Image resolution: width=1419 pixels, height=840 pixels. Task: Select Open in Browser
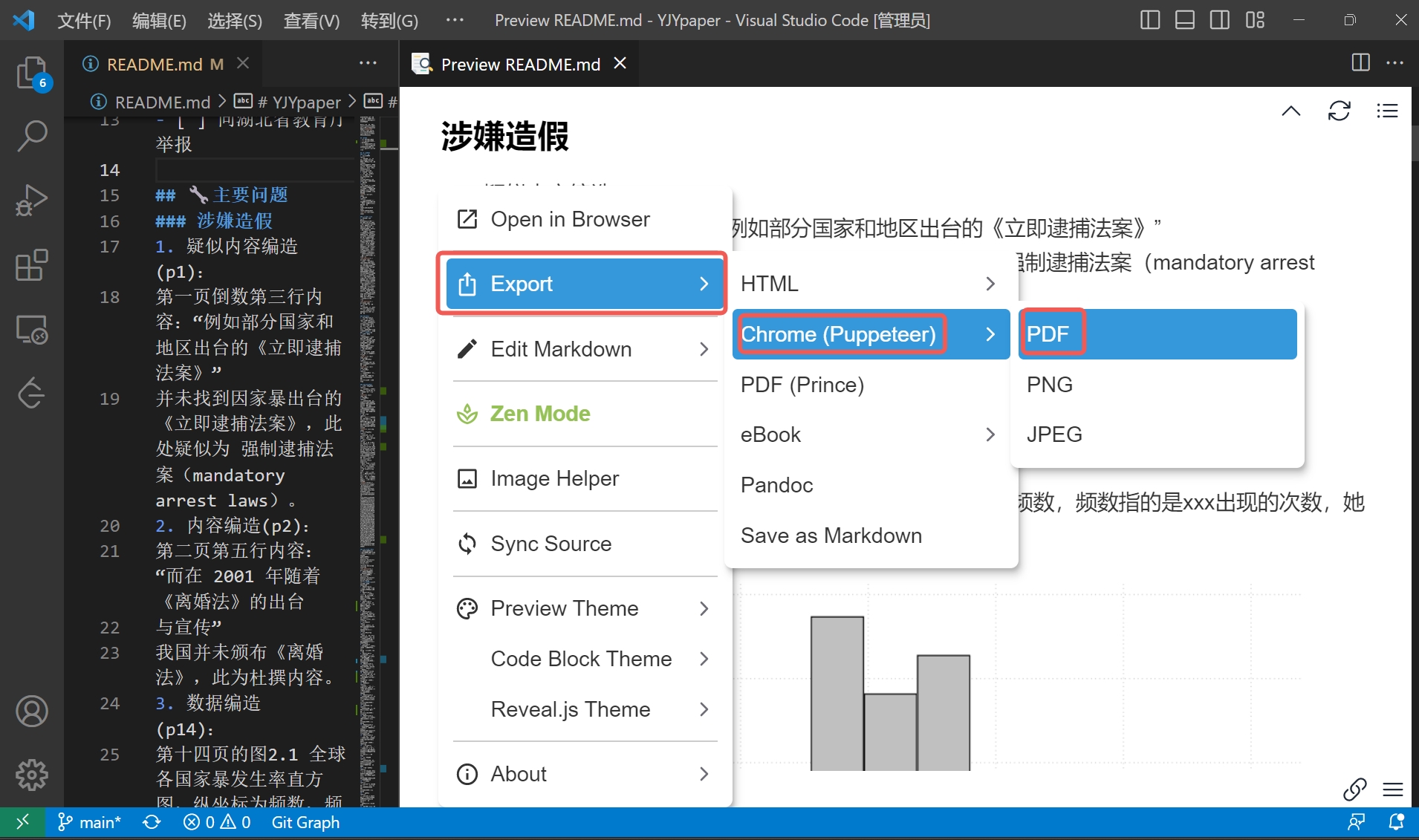pos(585,219)
